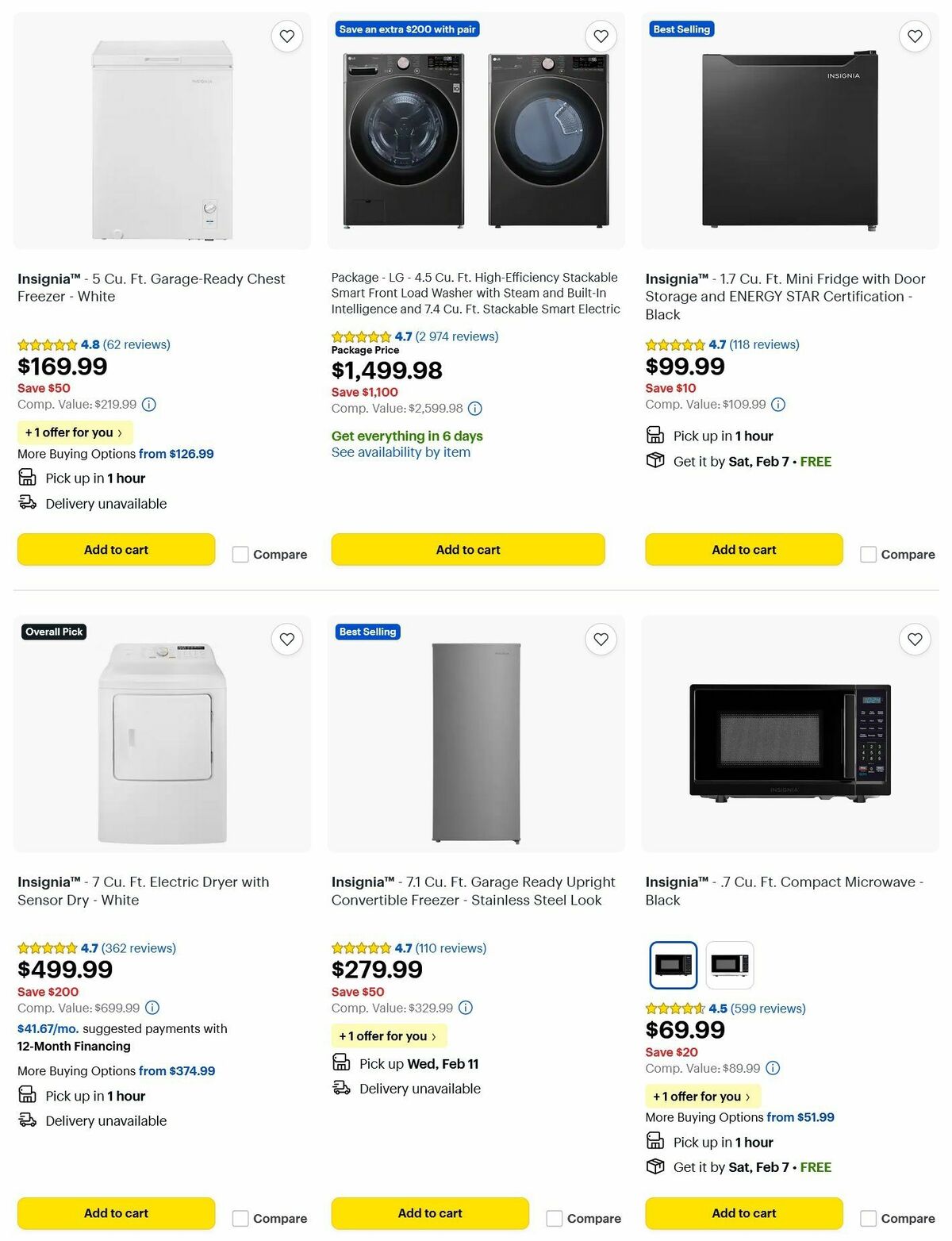Click the heart icon on the LG washer package

[x=601, y=36]
